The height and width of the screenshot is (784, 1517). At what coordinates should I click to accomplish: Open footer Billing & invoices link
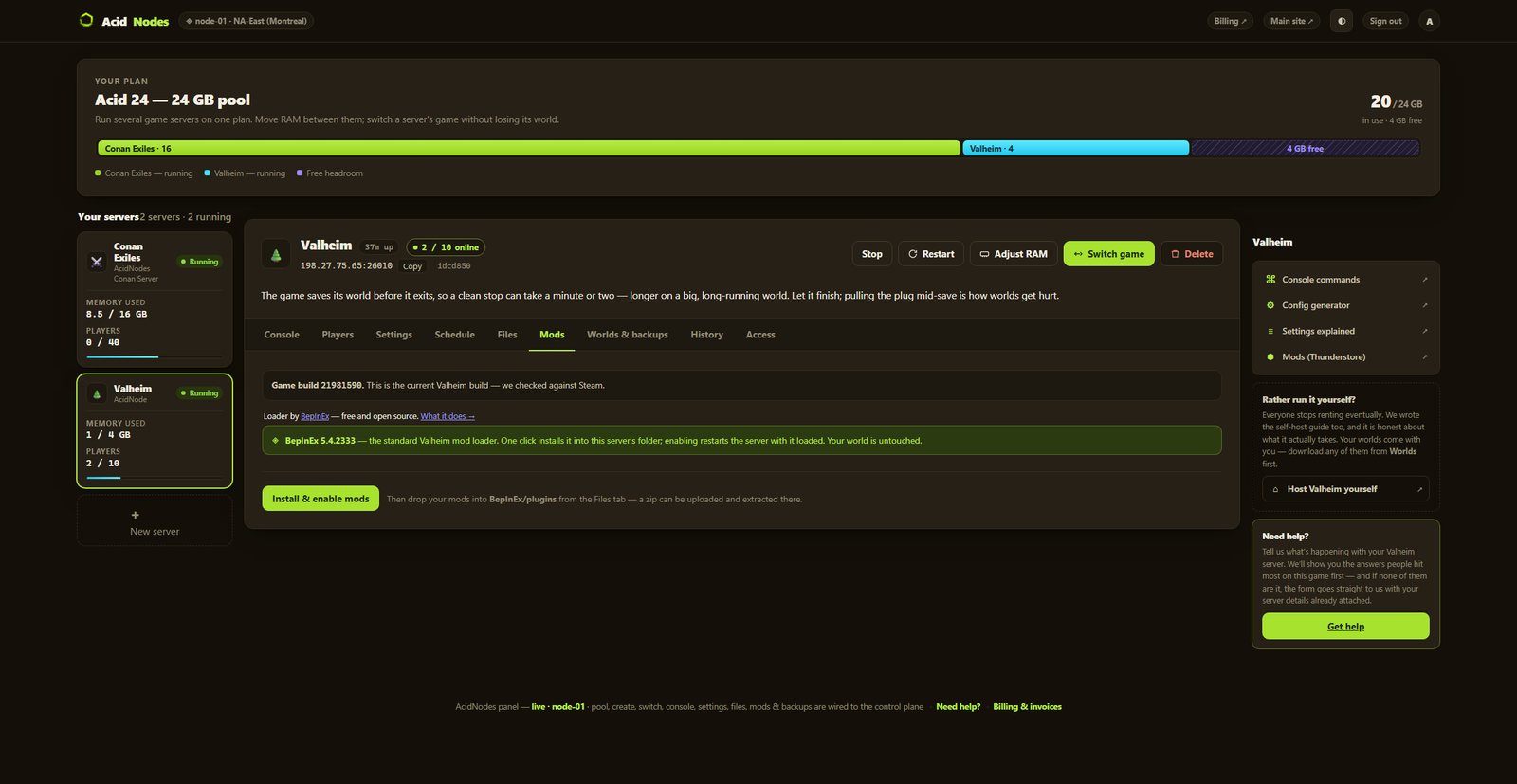[x=1027, y=707]
